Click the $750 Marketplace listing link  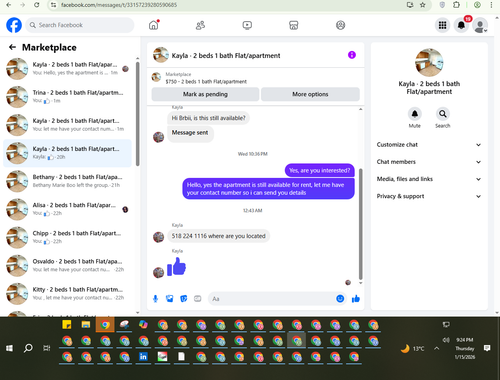pyautogui.click(x=206, y=82)
